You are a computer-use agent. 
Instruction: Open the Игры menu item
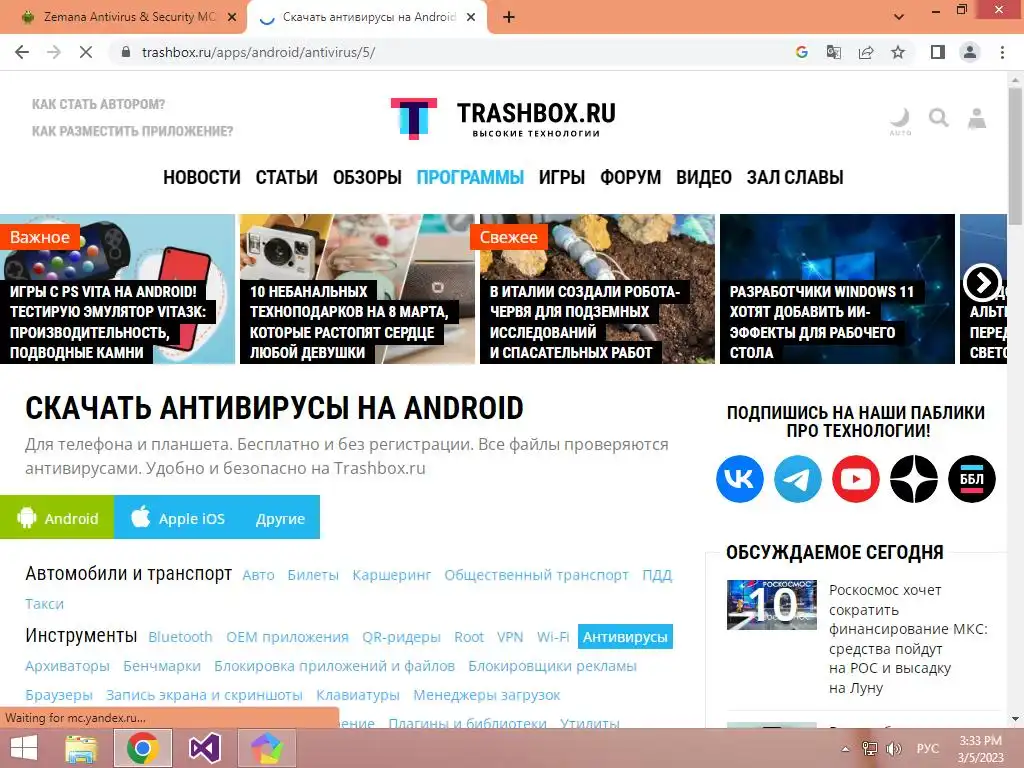562,177
